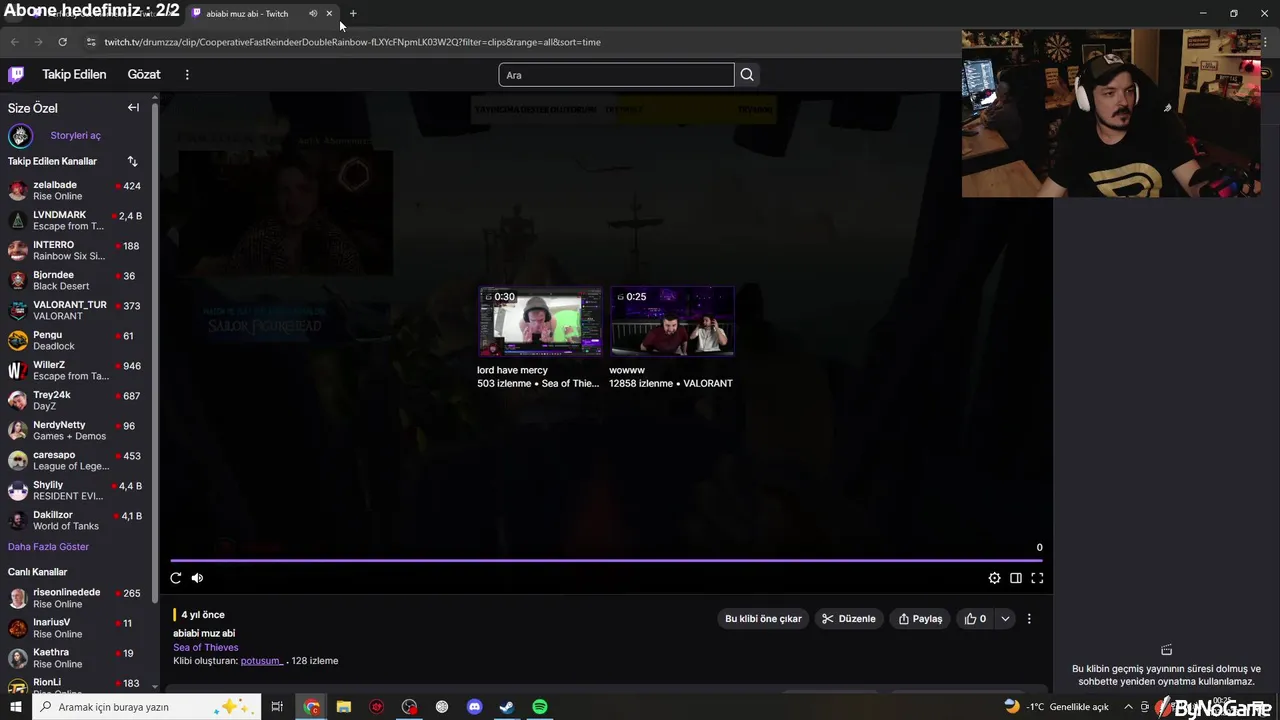This screenshot has width=1280, height=720.
Task: Play the 'lord have mercy' clip thumbnail
Action: (541, 321)
